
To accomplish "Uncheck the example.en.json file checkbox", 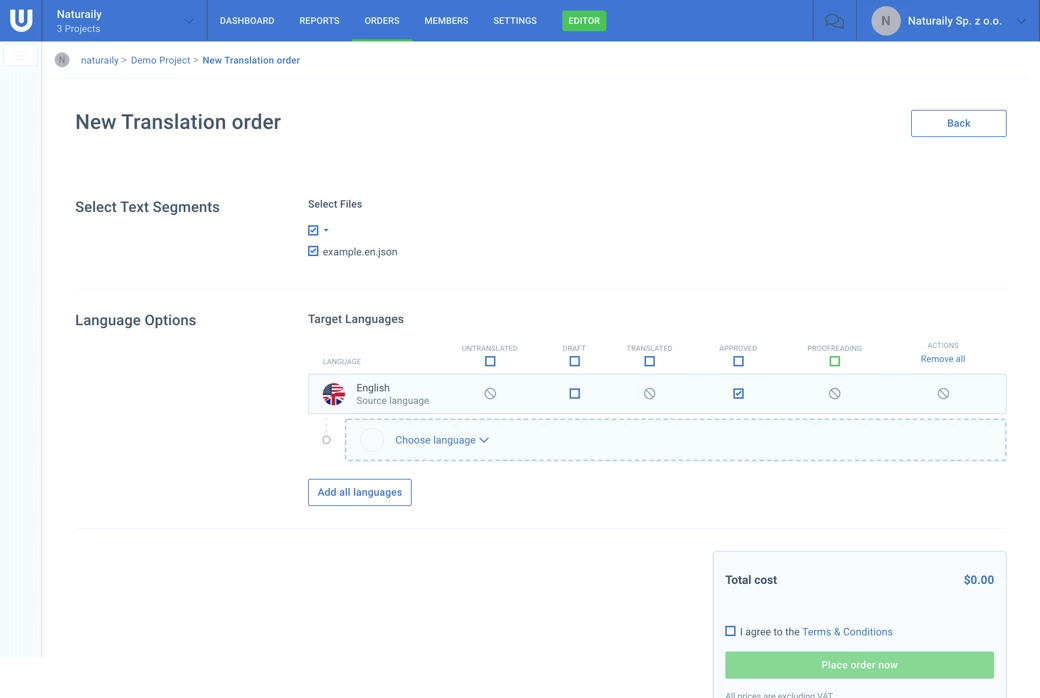I will (x=313, y=251).
